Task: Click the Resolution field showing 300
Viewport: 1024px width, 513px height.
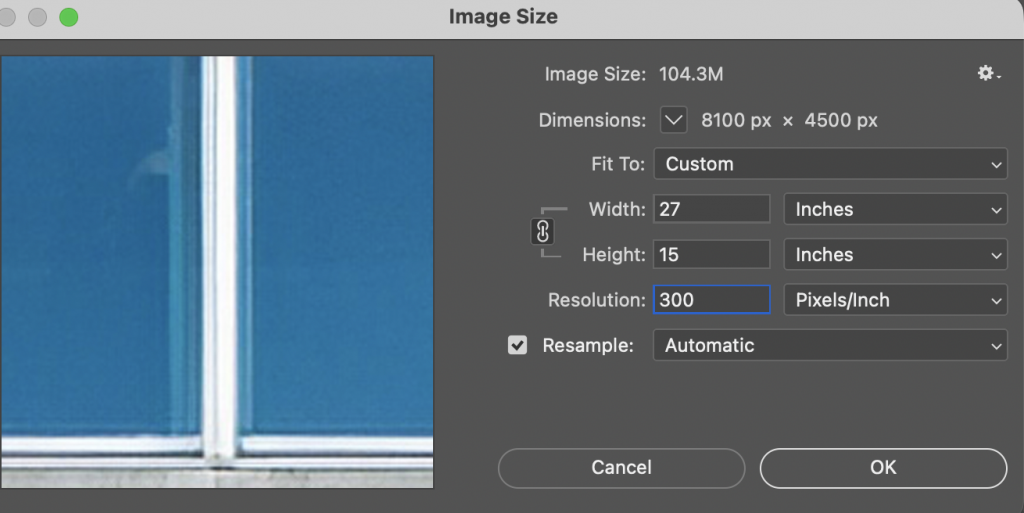Action: point(711,300)
